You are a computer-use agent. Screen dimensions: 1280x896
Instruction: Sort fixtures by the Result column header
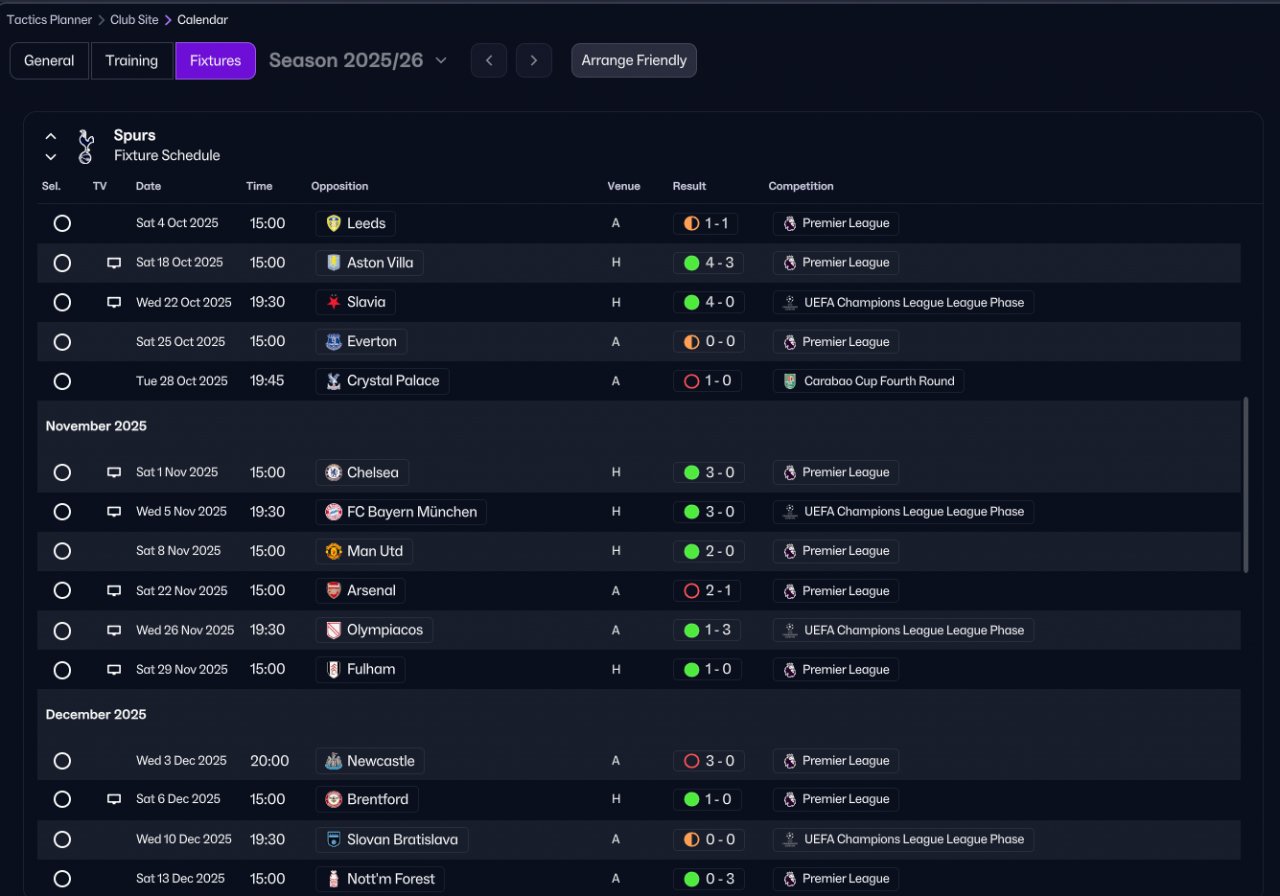click(689, 186)
